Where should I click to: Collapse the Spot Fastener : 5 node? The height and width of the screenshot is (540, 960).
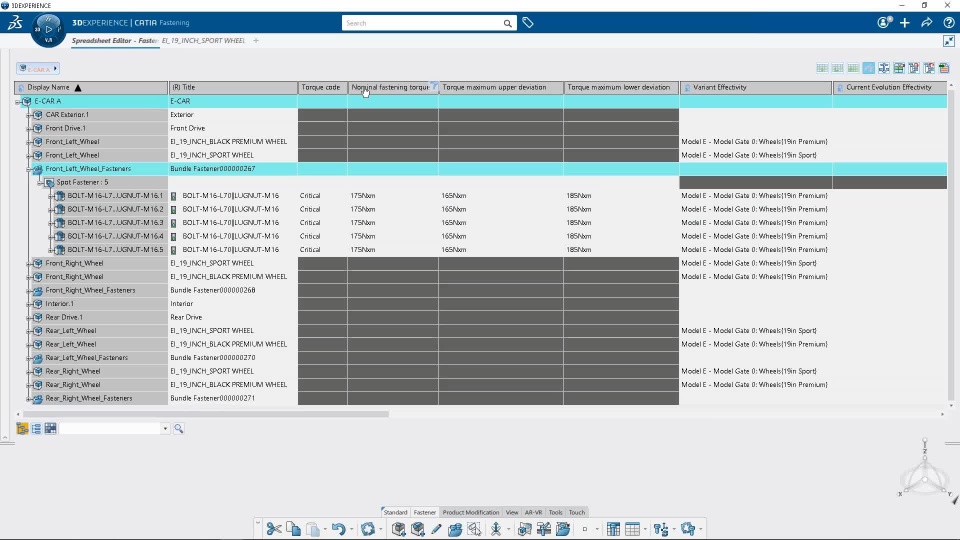click(x=40, y=182)
